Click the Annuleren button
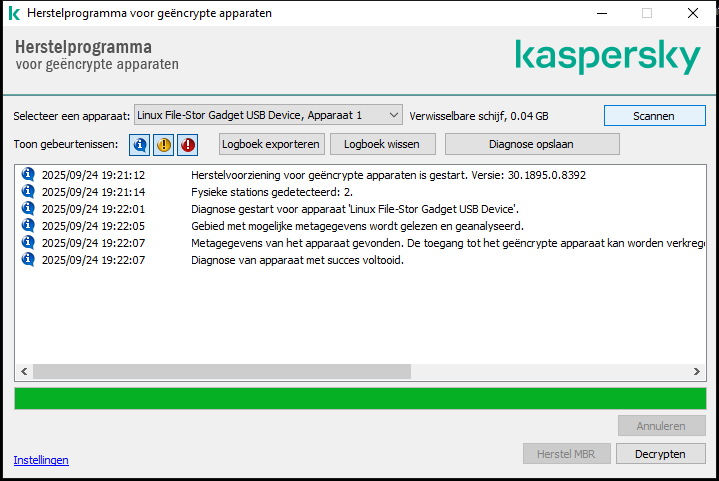 coord(661,426)
